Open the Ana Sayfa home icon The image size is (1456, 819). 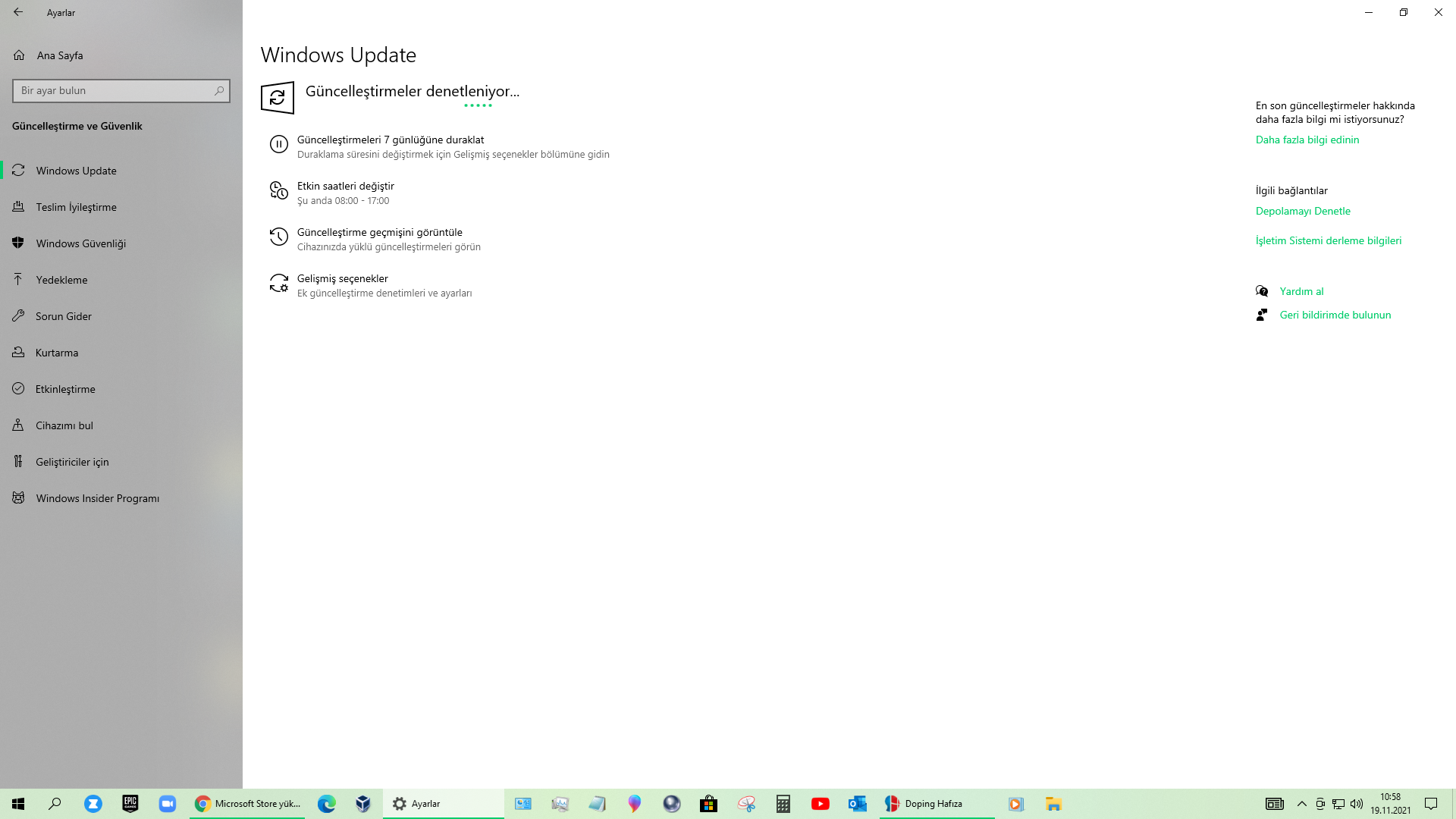tap(19, 55)
